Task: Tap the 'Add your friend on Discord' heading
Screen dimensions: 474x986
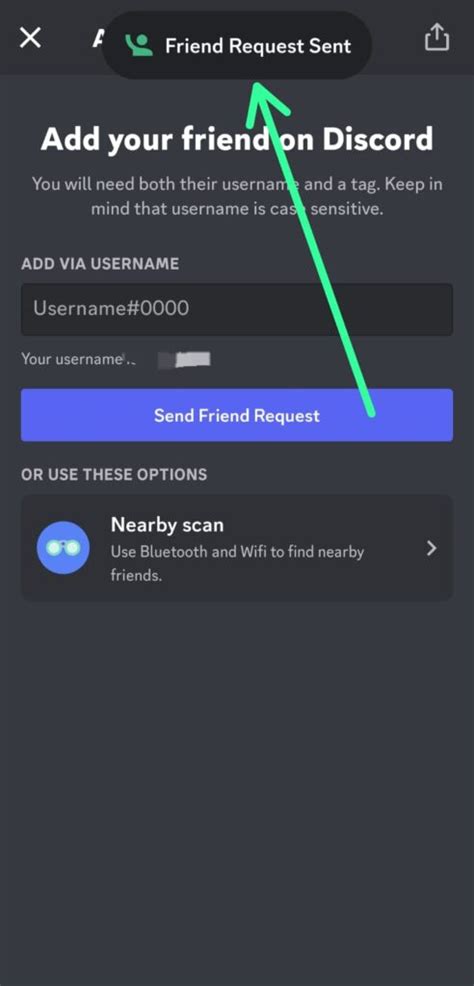Action: pyautogui.click(x=237, y=139)
